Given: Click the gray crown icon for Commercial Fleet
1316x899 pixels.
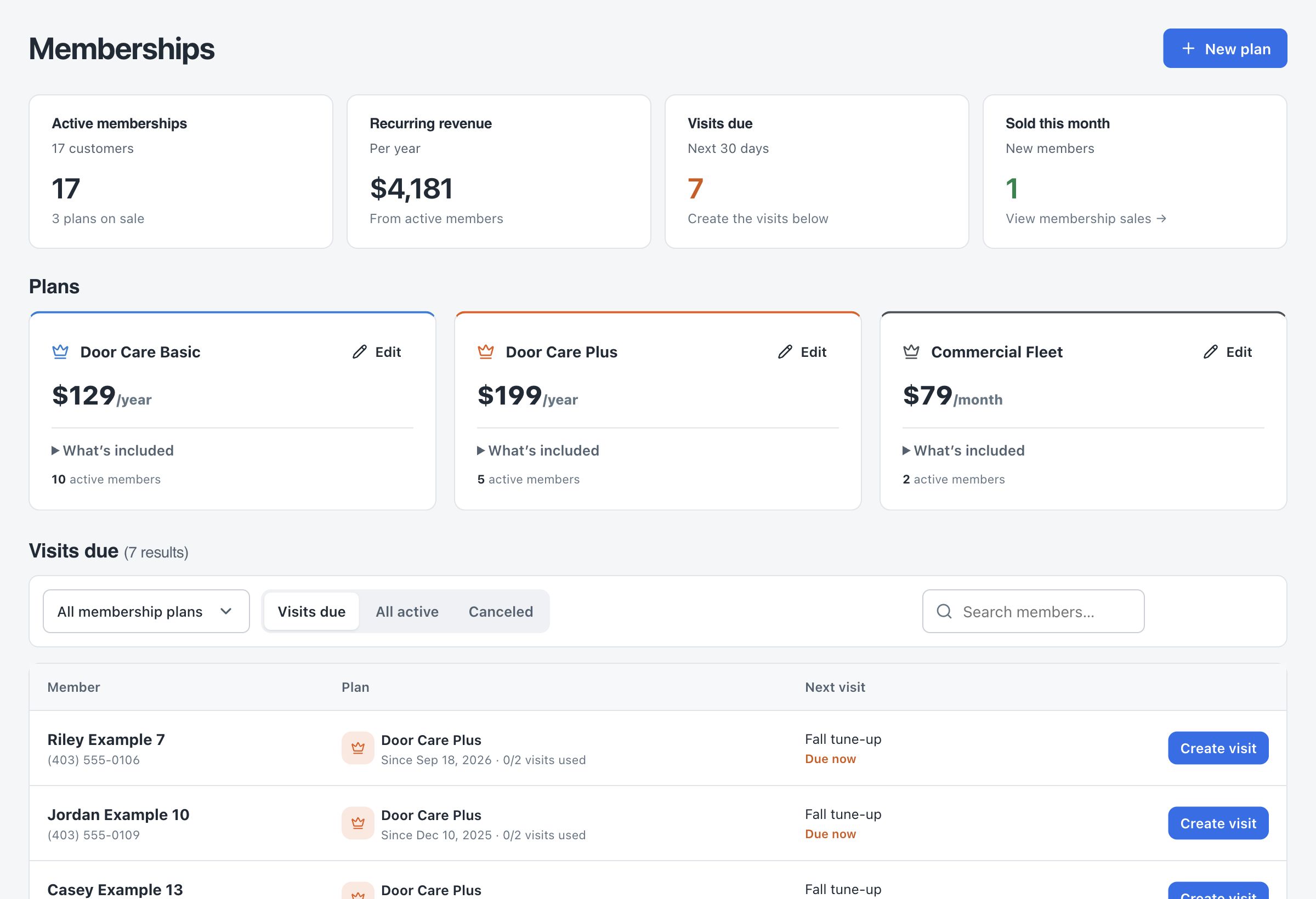Looking at the screenshot, I should click(911, 351).
